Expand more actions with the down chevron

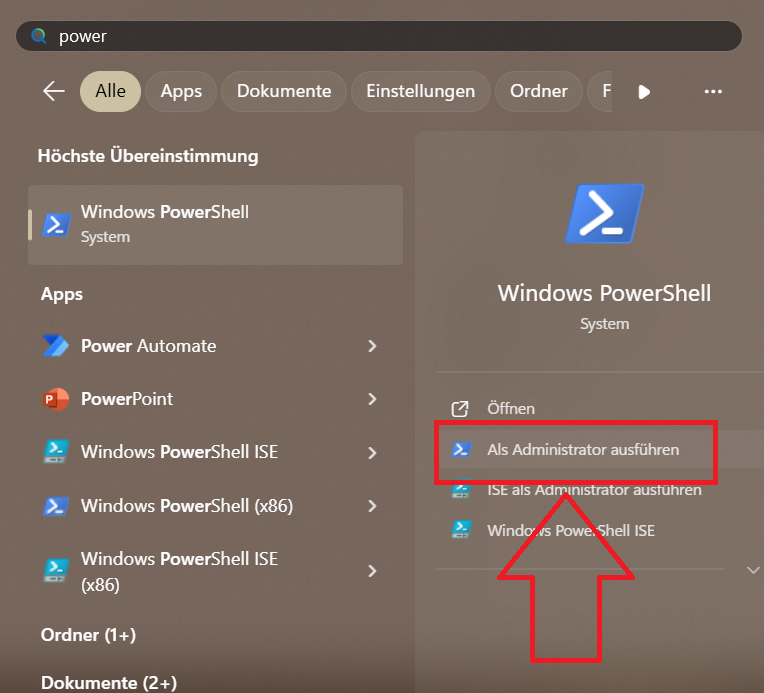(753, 570)
